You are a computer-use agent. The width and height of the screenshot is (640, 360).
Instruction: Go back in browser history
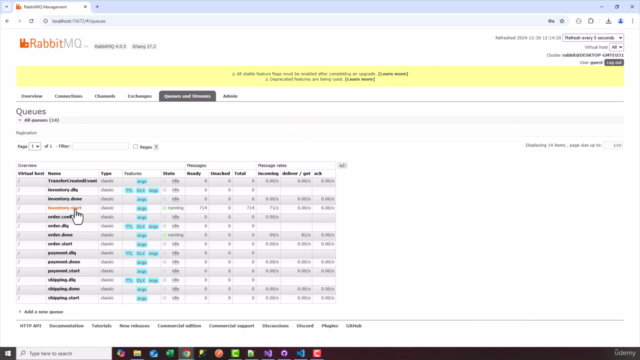click(x=7, y=21)
